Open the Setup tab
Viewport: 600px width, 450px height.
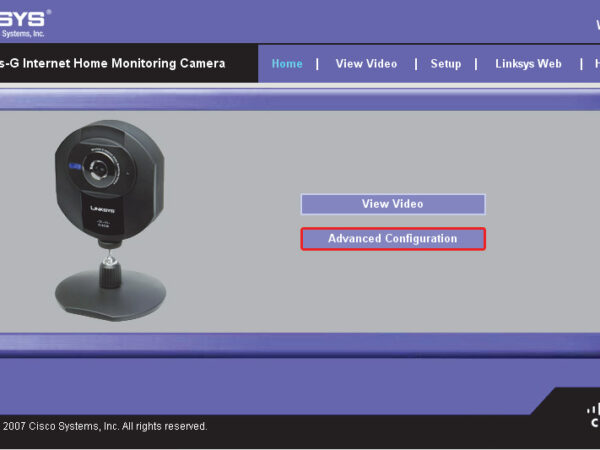click(446, 64)
